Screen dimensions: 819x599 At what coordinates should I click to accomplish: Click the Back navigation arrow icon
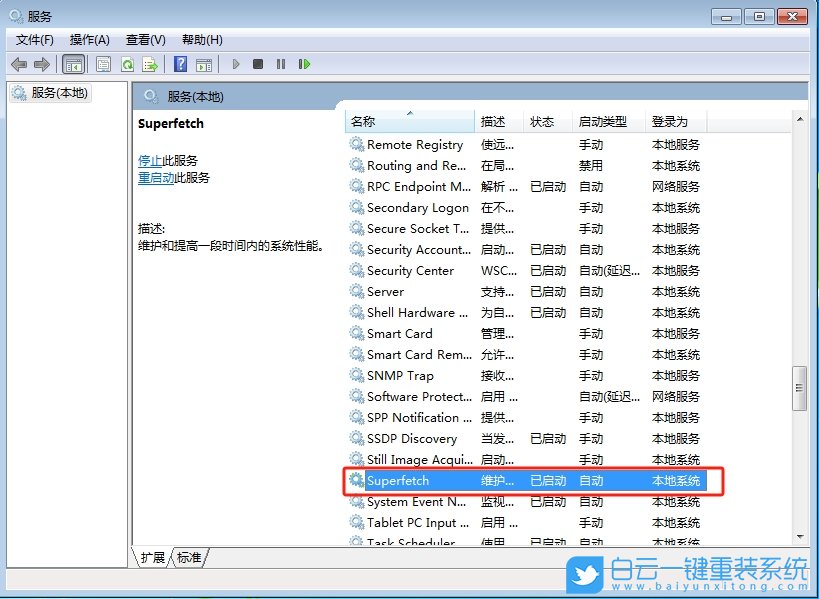tap(17, 64)
